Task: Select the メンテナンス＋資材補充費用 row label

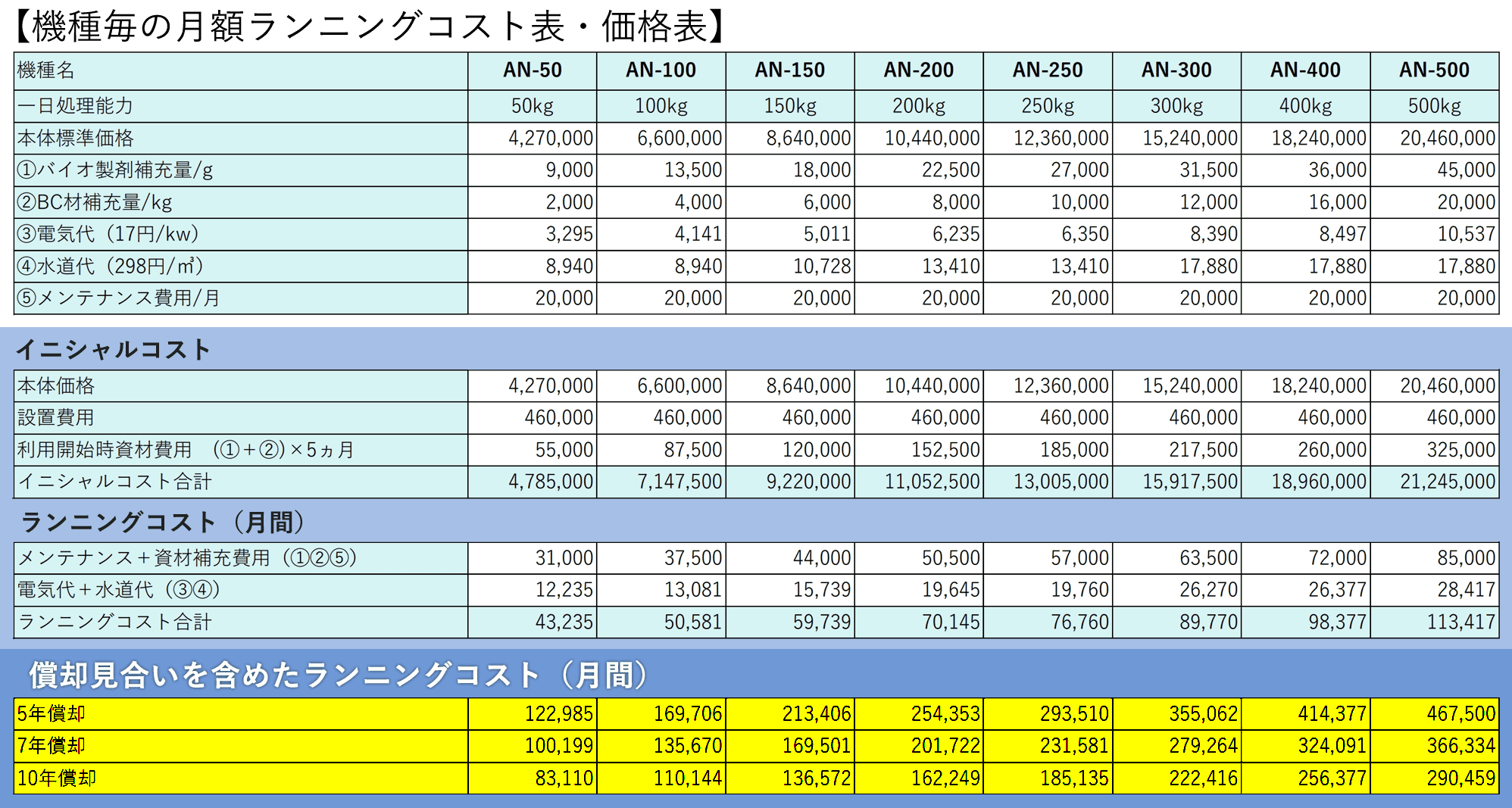Action: point(241,558)
